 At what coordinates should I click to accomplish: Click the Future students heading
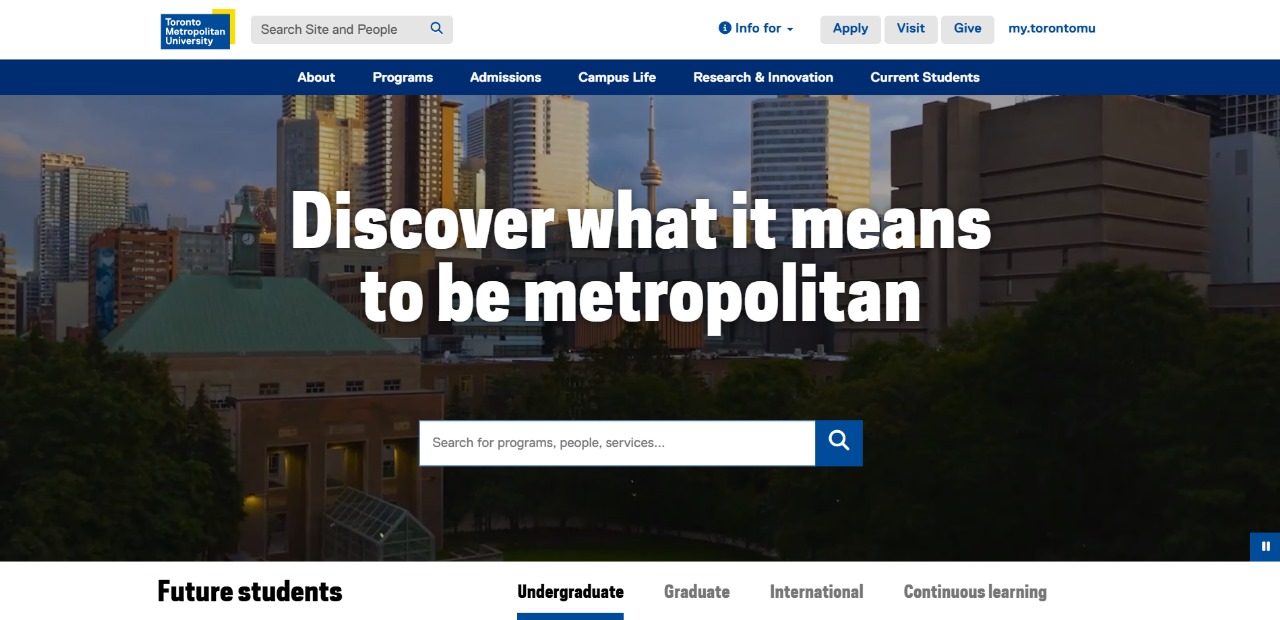click(250, 592)
